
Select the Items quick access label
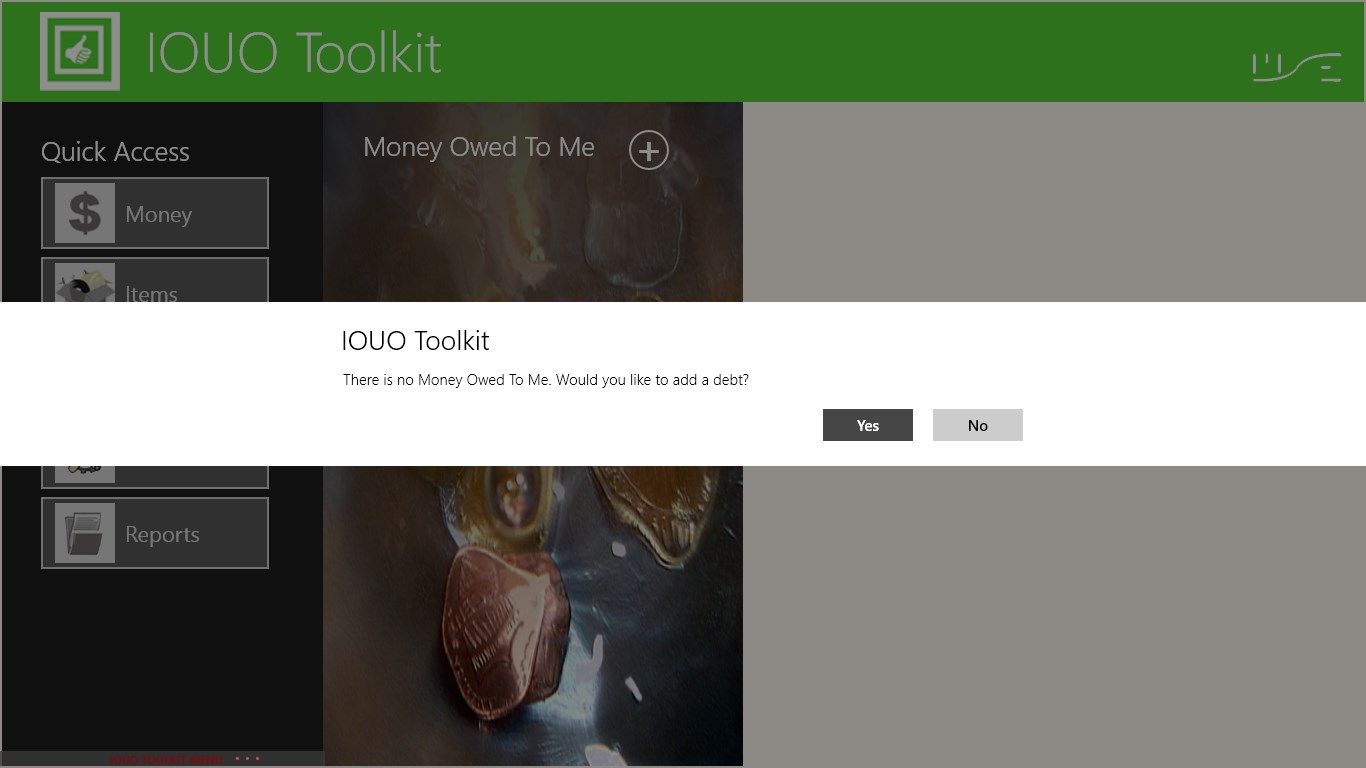151,292
